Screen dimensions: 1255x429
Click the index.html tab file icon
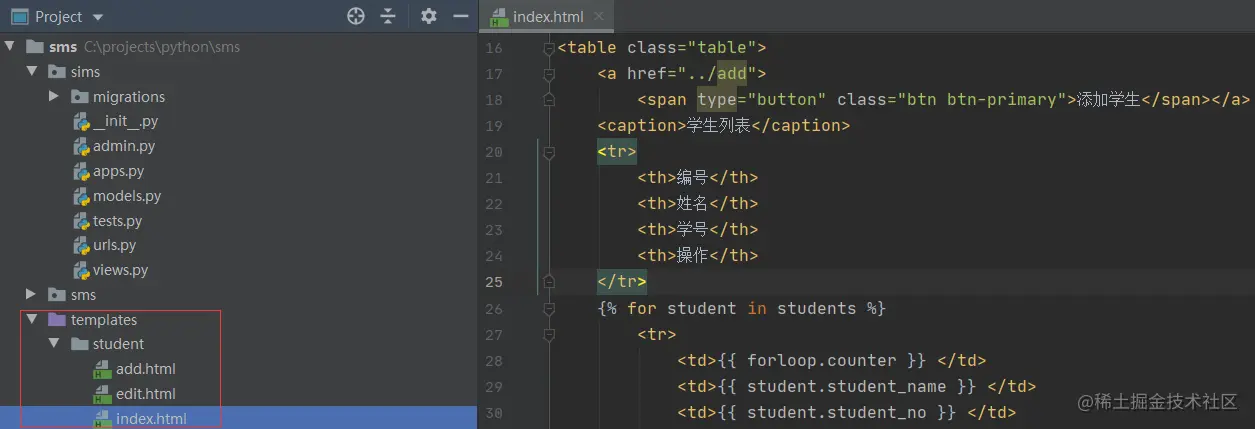pyautogui.click(x=498, y=17)
